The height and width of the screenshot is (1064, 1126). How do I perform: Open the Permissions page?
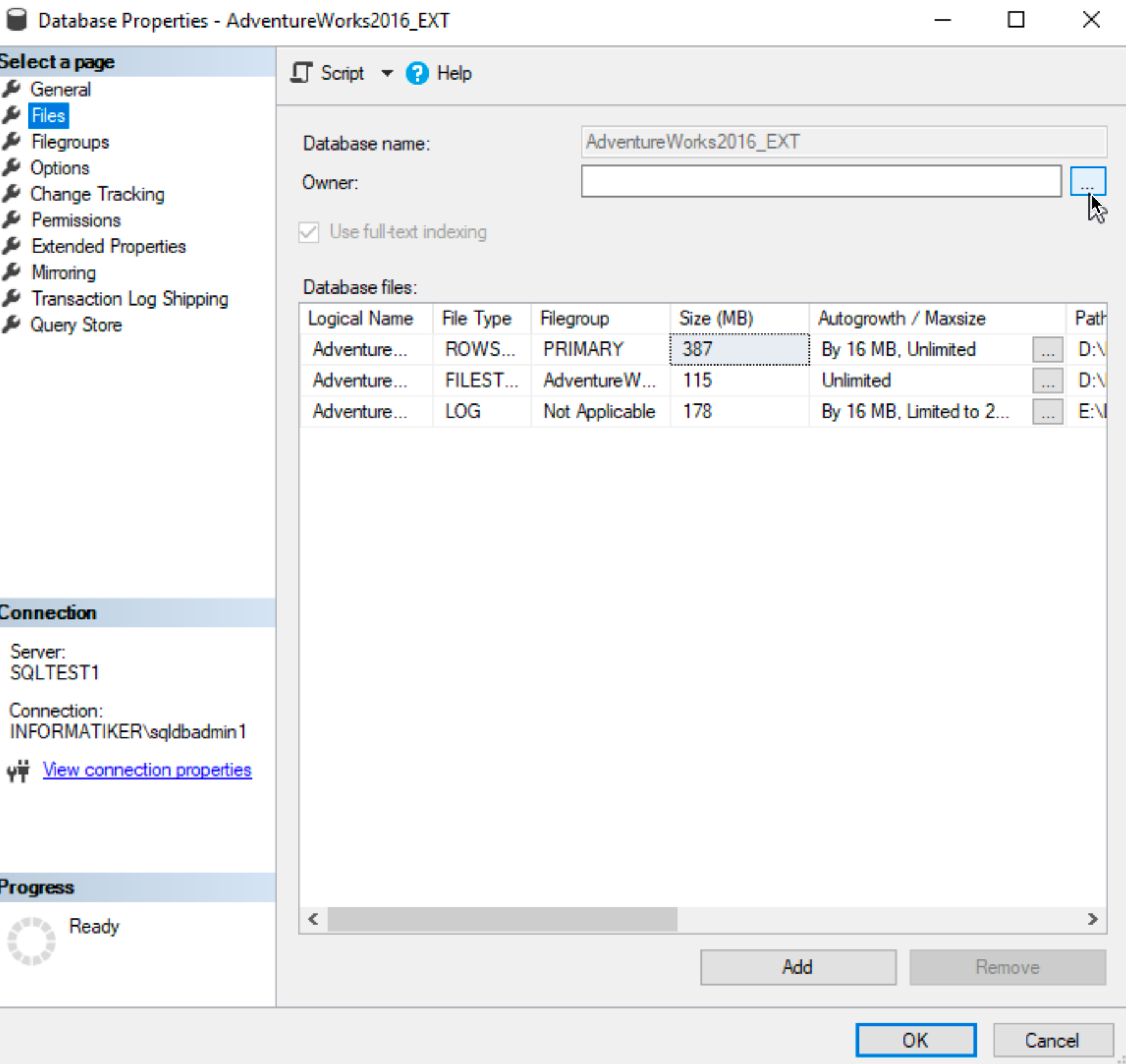75,220
